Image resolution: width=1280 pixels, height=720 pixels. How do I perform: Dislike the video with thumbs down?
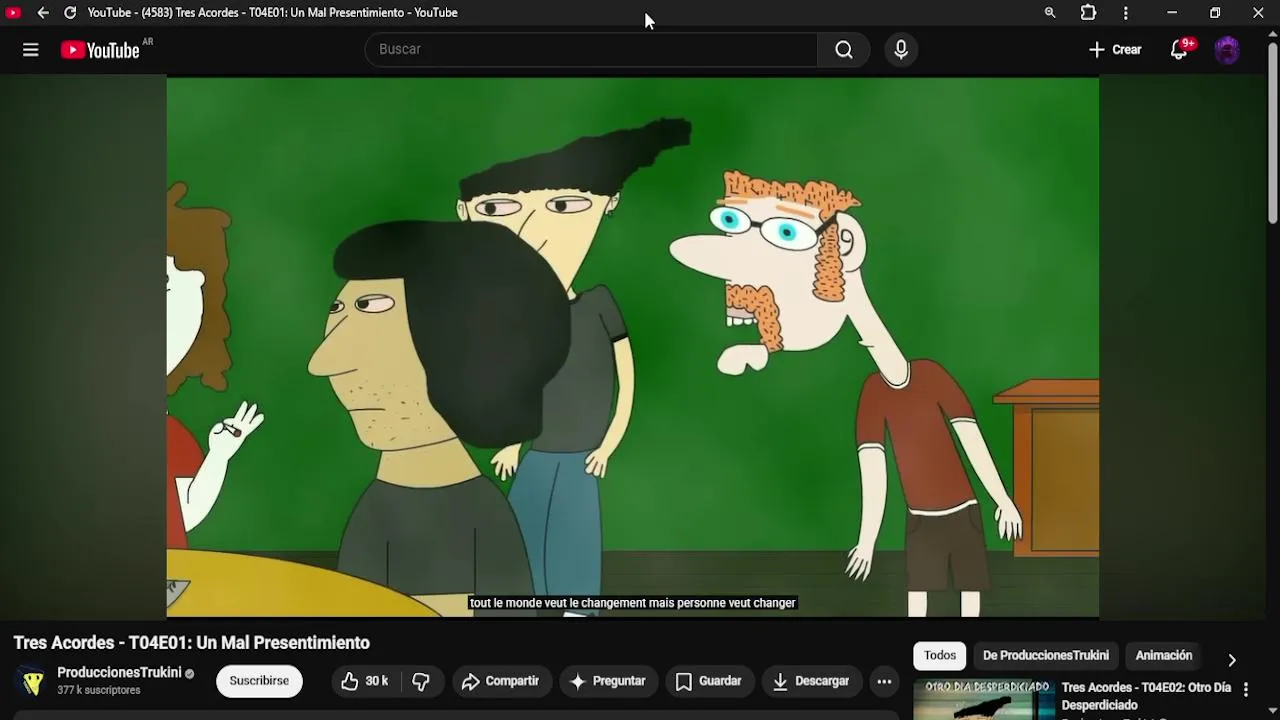421,681
